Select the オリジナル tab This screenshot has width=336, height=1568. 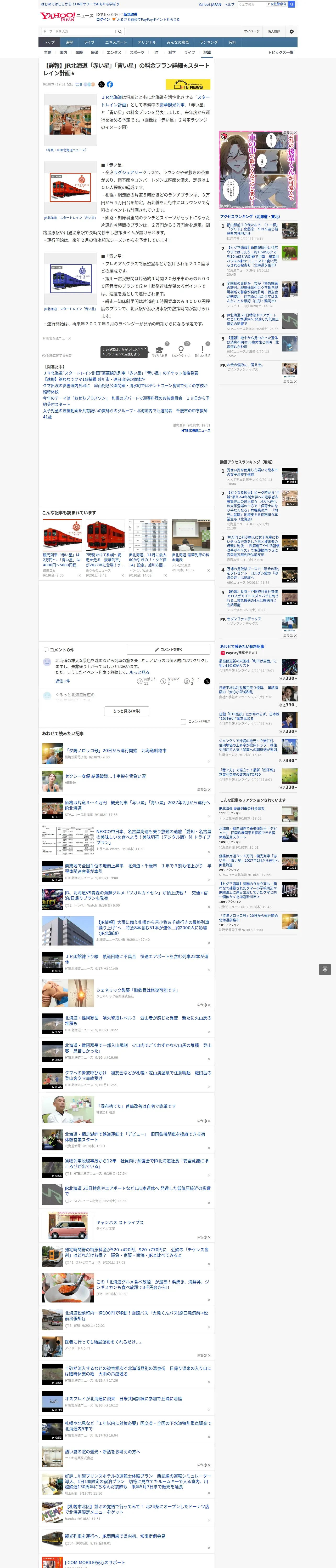pyautogui.click(x=147, y=43)
